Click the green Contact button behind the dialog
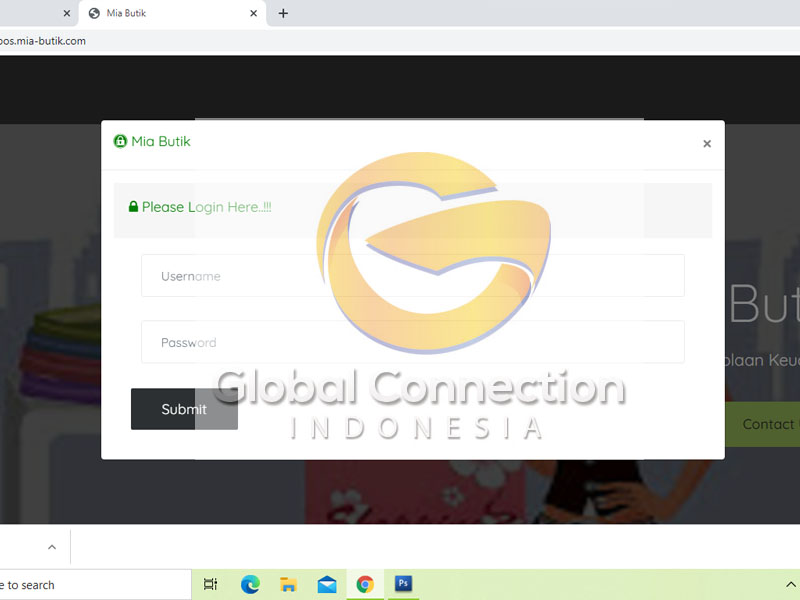Image resolution: width=800 pixels, height=600 pixels. click(765, 424)
